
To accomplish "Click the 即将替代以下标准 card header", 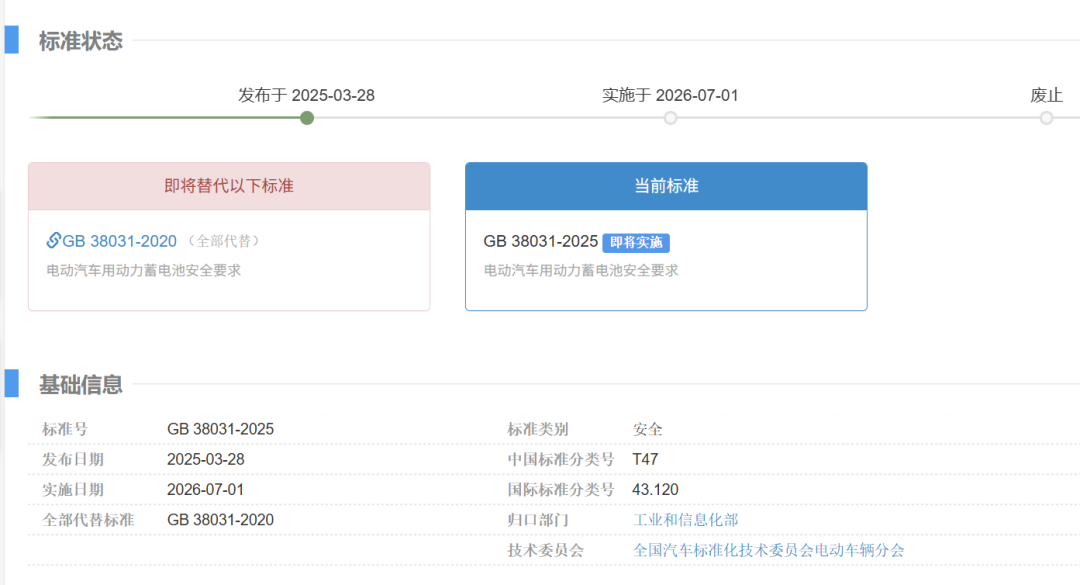I will coord(229,186).
